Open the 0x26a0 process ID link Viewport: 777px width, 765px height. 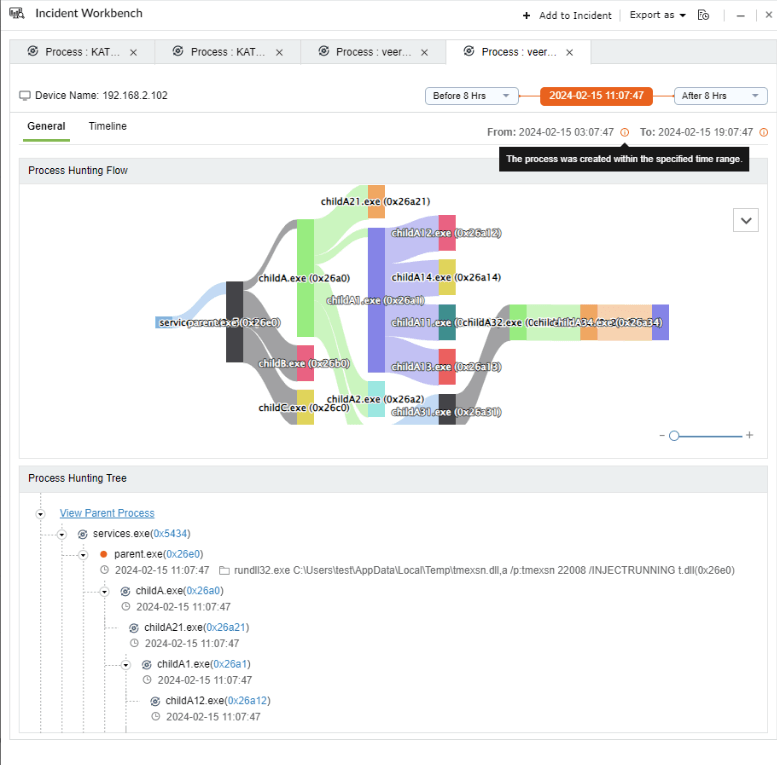pos(203,591)
